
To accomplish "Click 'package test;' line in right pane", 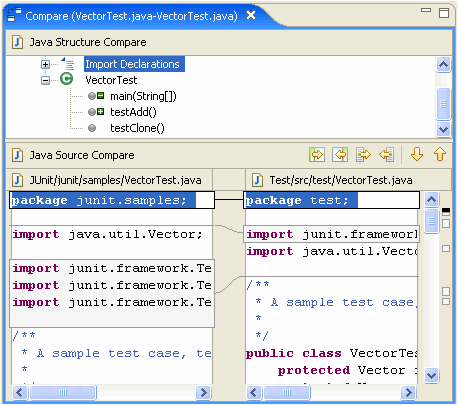I will 332,200.
